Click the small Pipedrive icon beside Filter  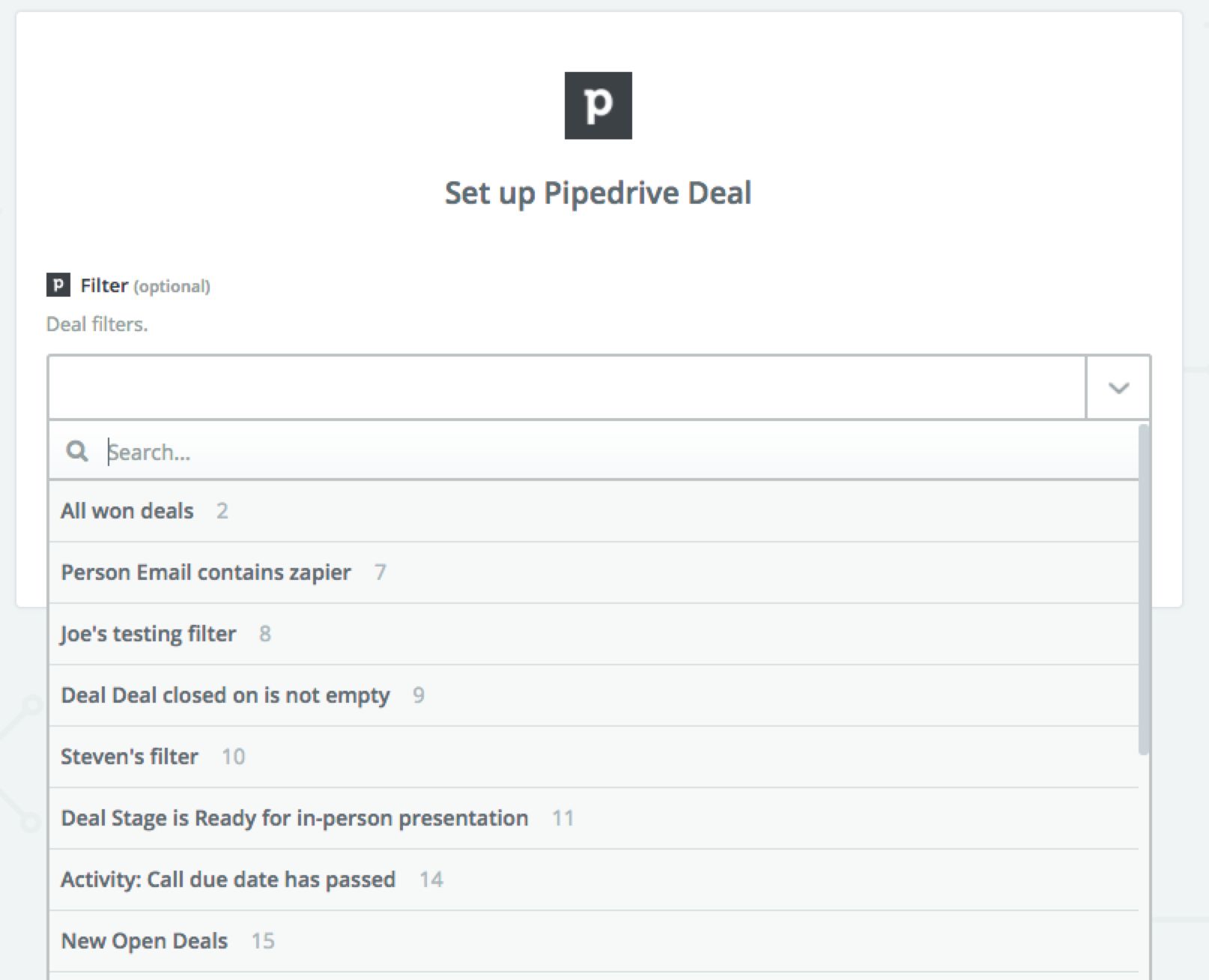coord(58,285)
